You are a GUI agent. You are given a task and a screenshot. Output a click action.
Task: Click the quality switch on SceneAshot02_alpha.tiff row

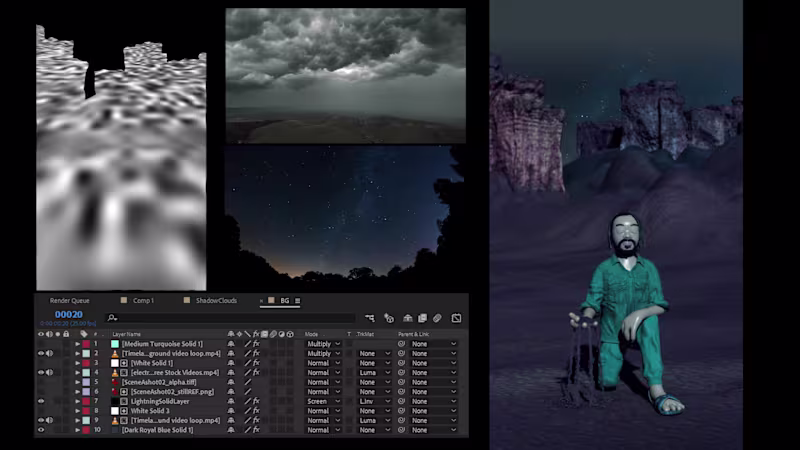pos(247,382)
